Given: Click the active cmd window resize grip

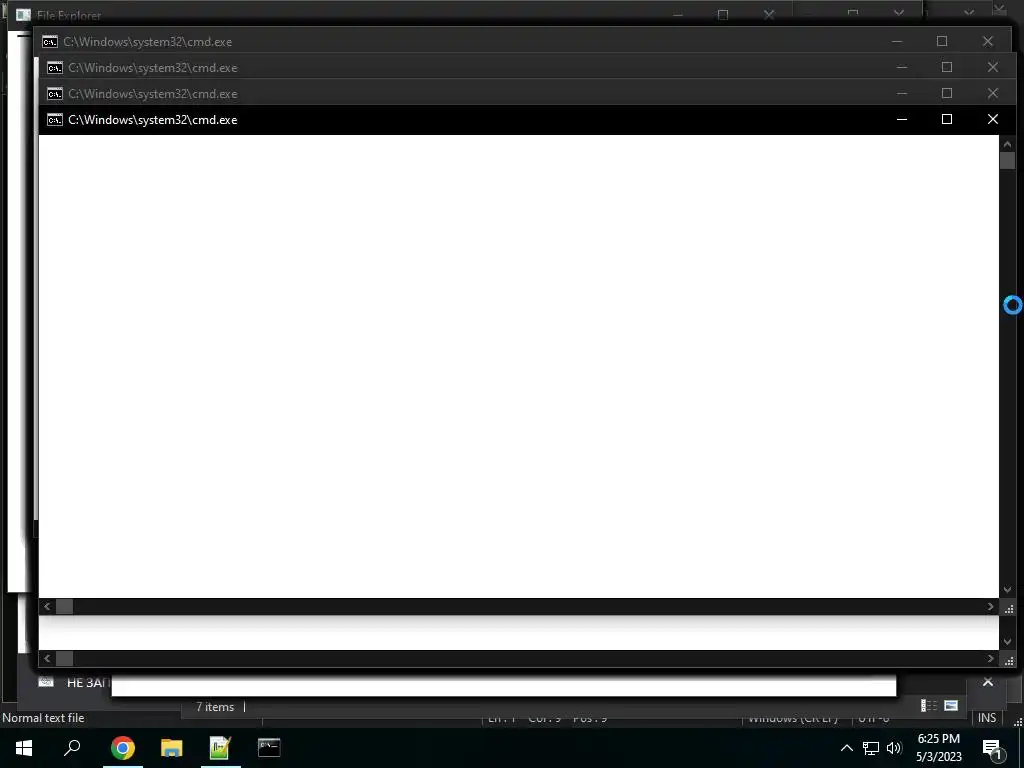Looking at the screenshot, I should [x=1008, y=608].
